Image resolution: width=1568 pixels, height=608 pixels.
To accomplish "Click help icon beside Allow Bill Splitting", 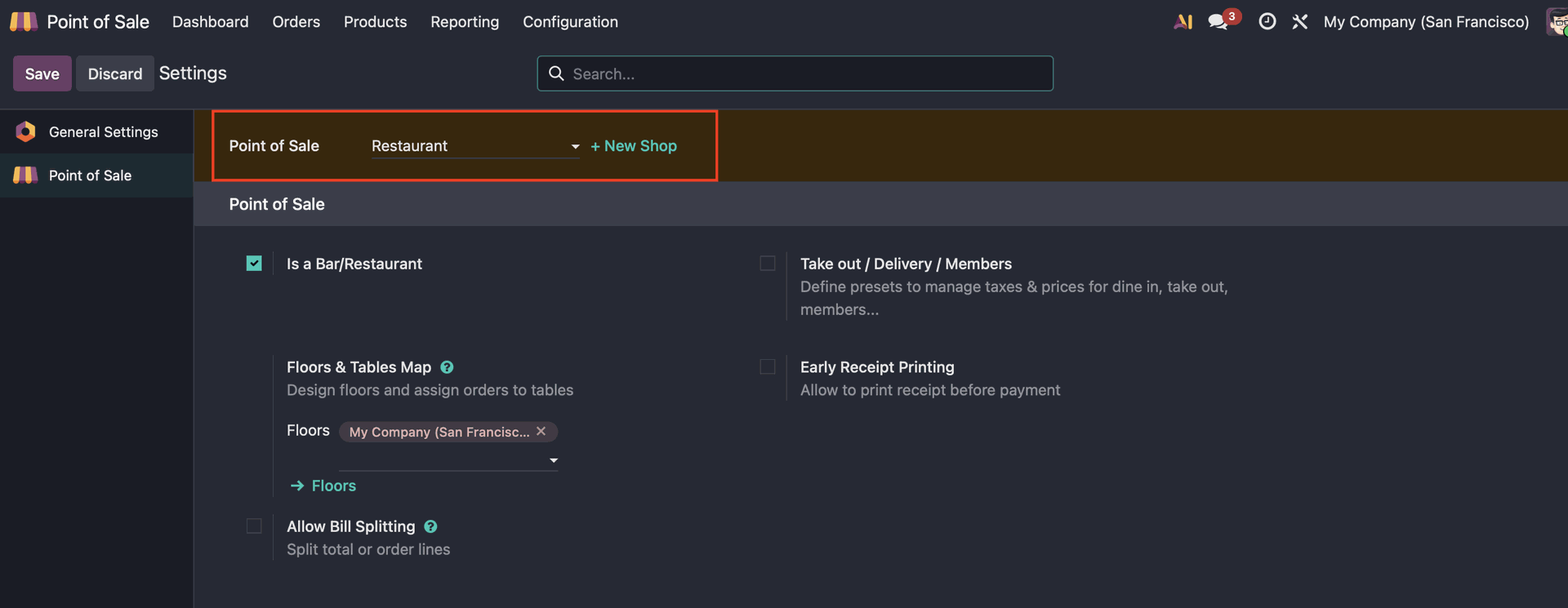I will (430, 527).
